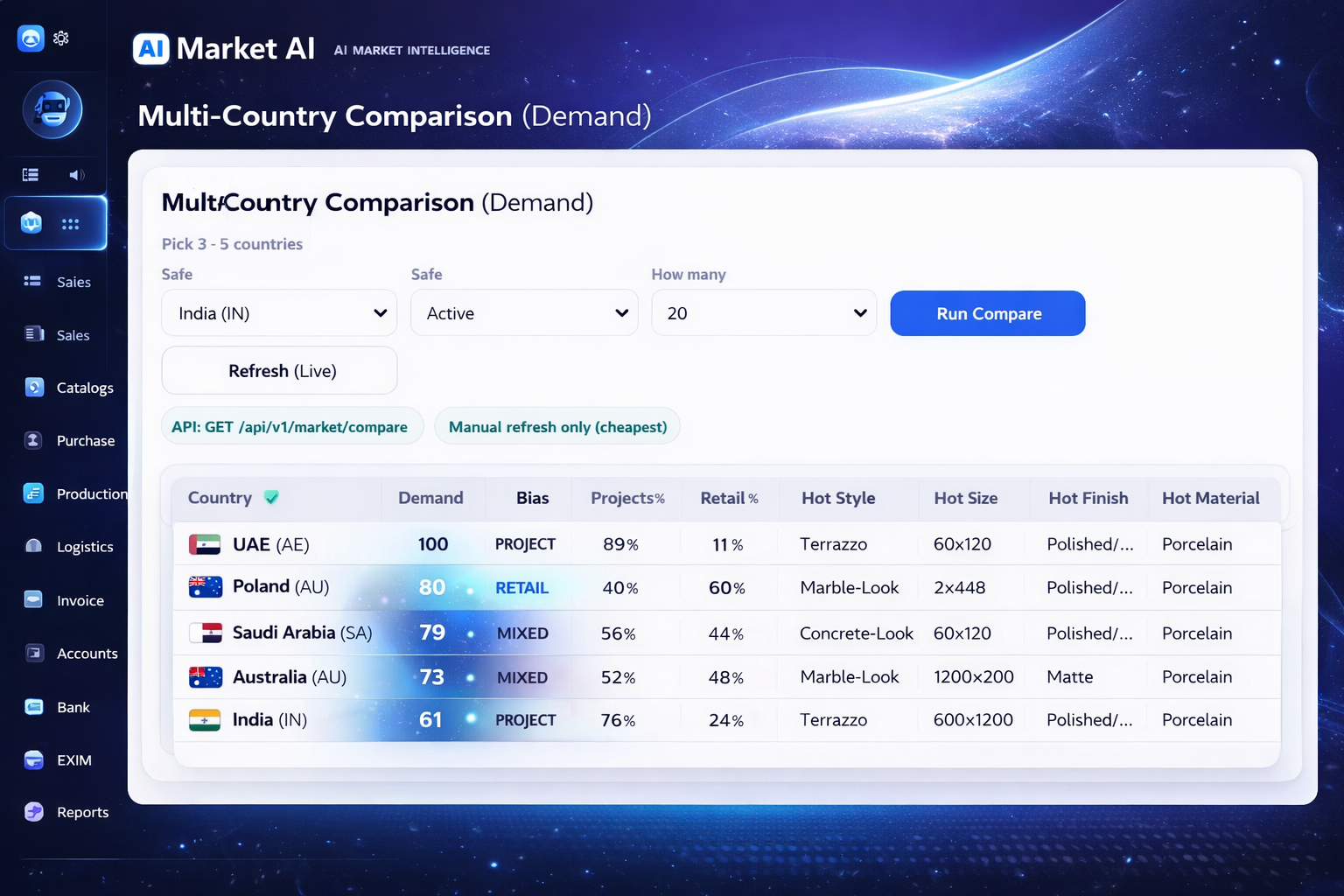1344x896 pixels.
Task: Click the Accounts sidebar icon
Action: 34,652
